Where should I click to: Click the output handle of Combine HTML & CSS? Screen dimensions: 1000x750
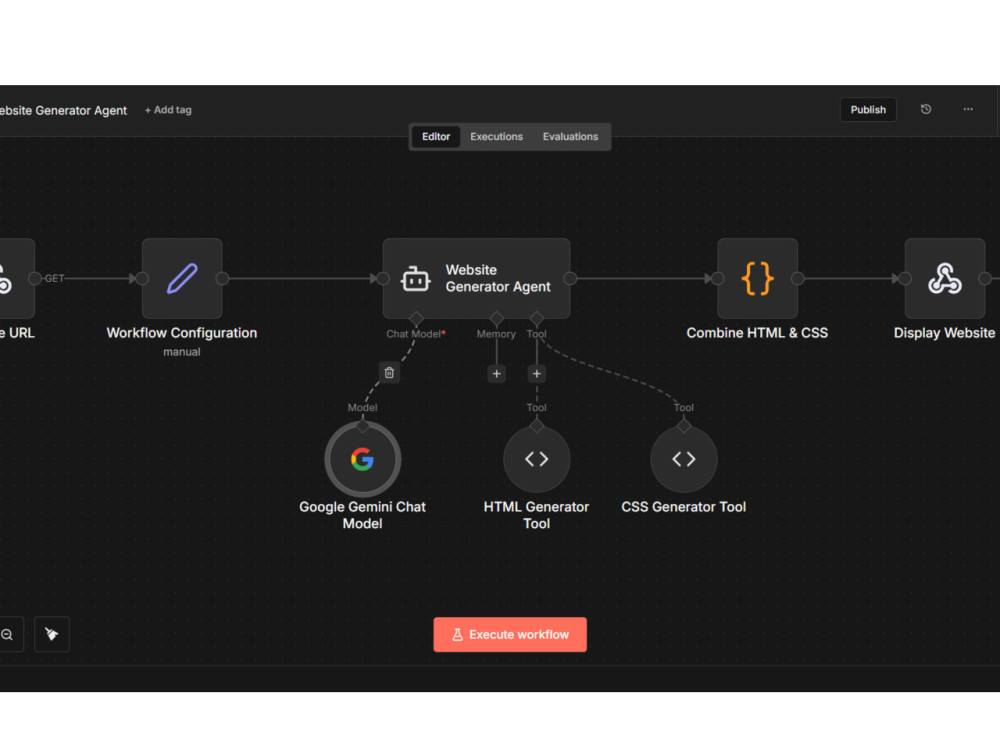(797, 278)
